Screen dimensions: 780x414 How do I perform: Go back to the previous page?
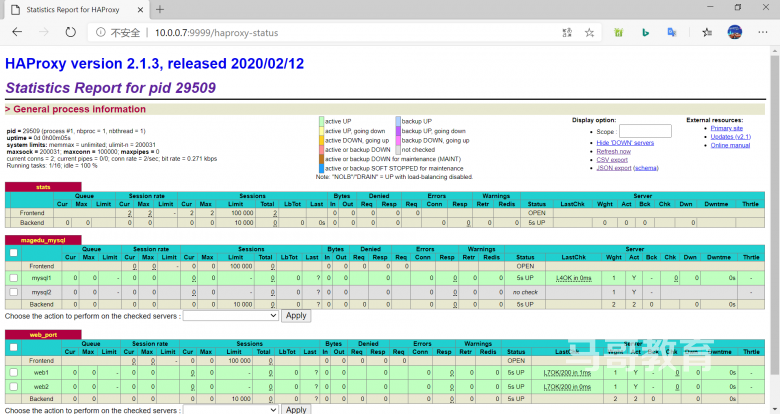(x=17, y=32)
